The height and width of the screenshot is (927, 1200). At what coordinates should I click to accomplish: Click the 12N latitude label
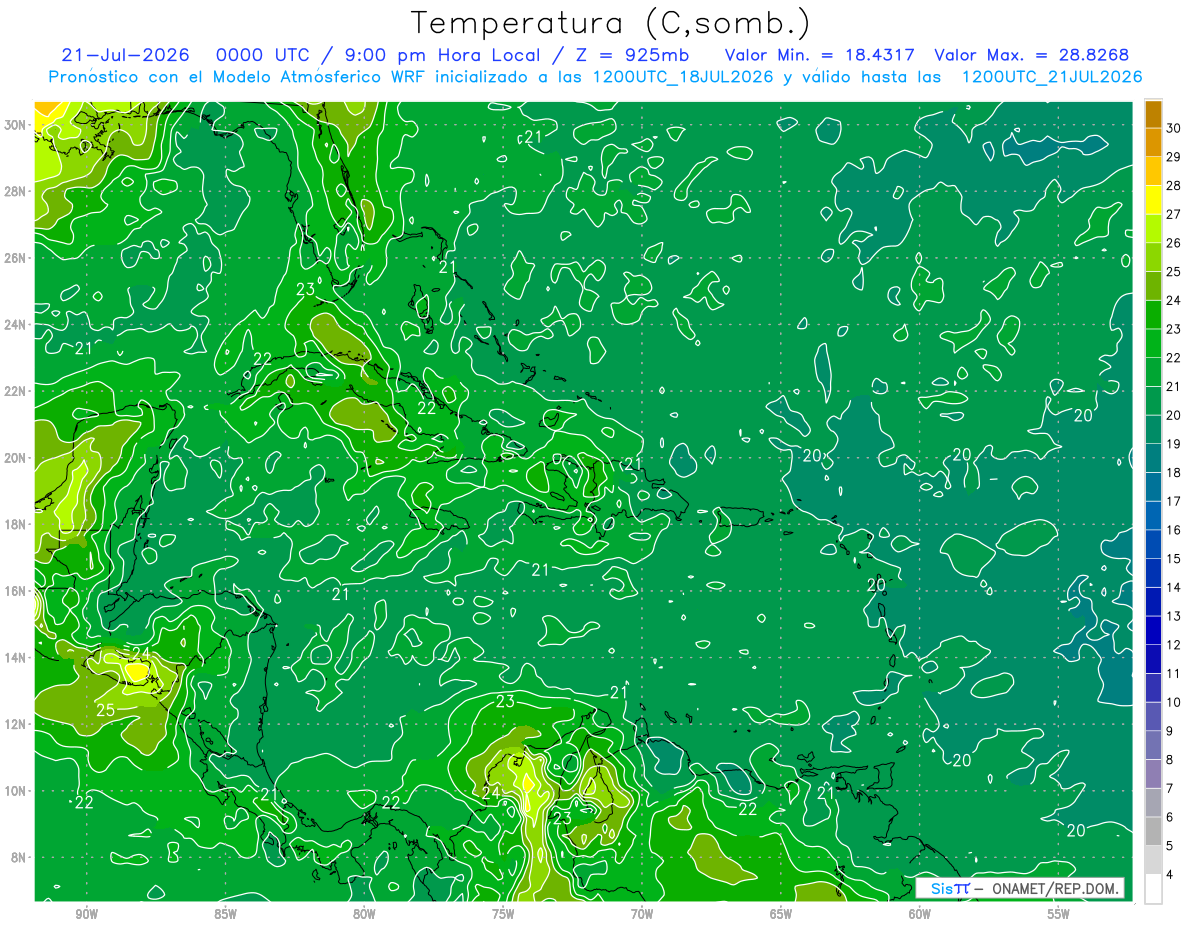click(x=15, y=724)
